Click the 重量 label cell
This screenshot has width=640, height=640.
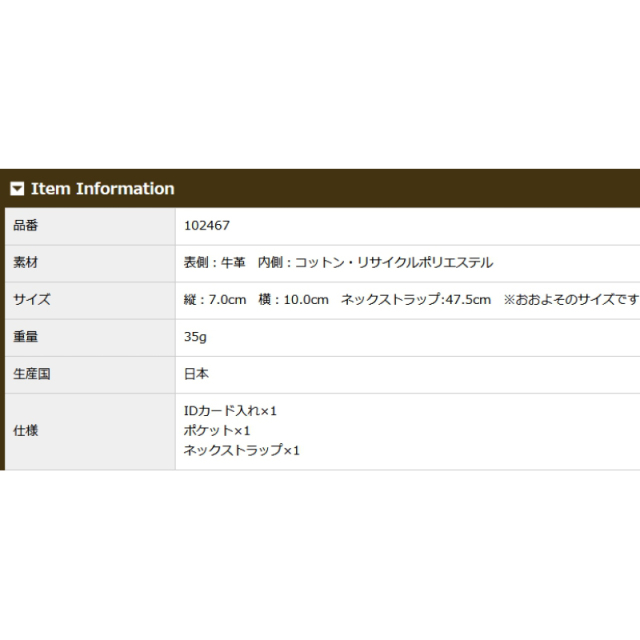(90, 338)
